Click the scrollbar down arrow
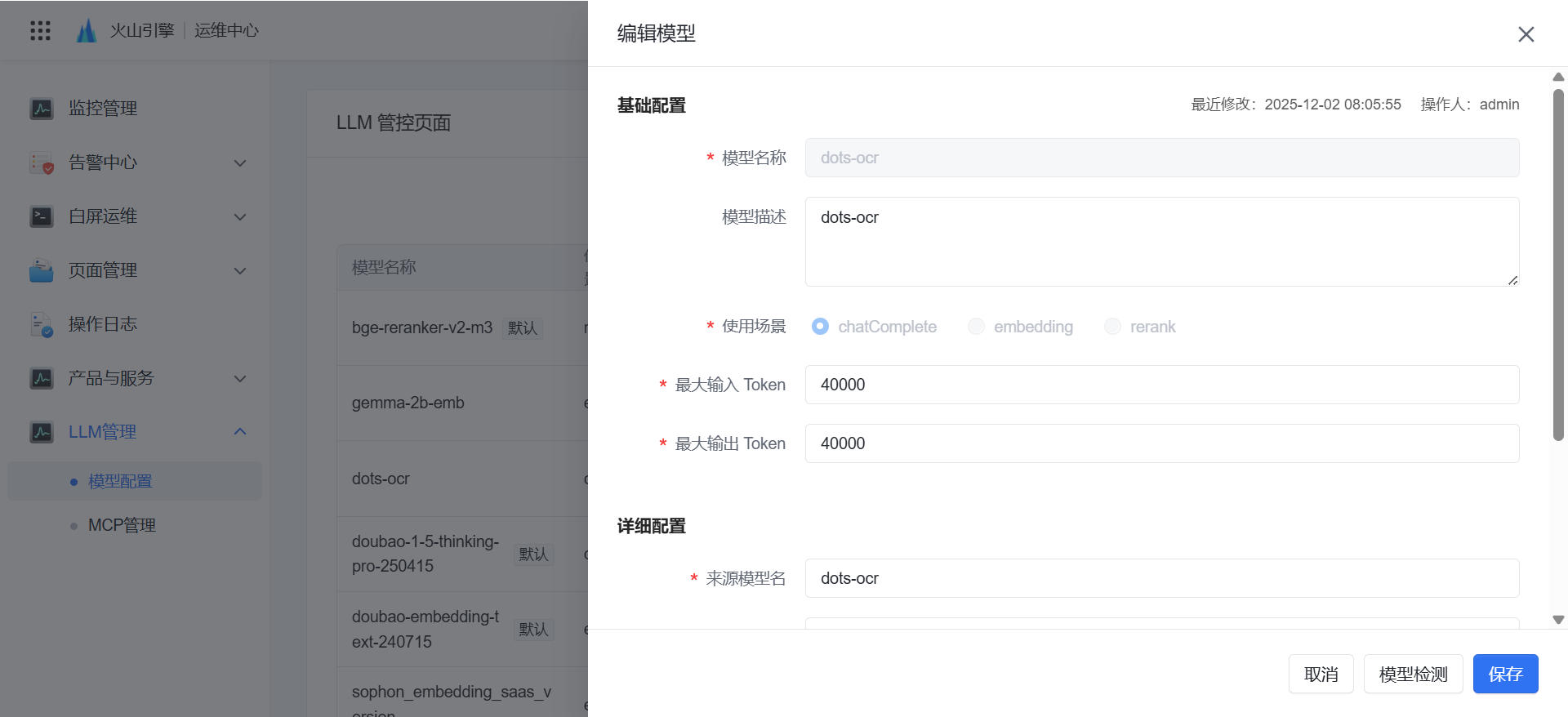The height and width of the screenshot is (717, 1568). coord(1558,620)
